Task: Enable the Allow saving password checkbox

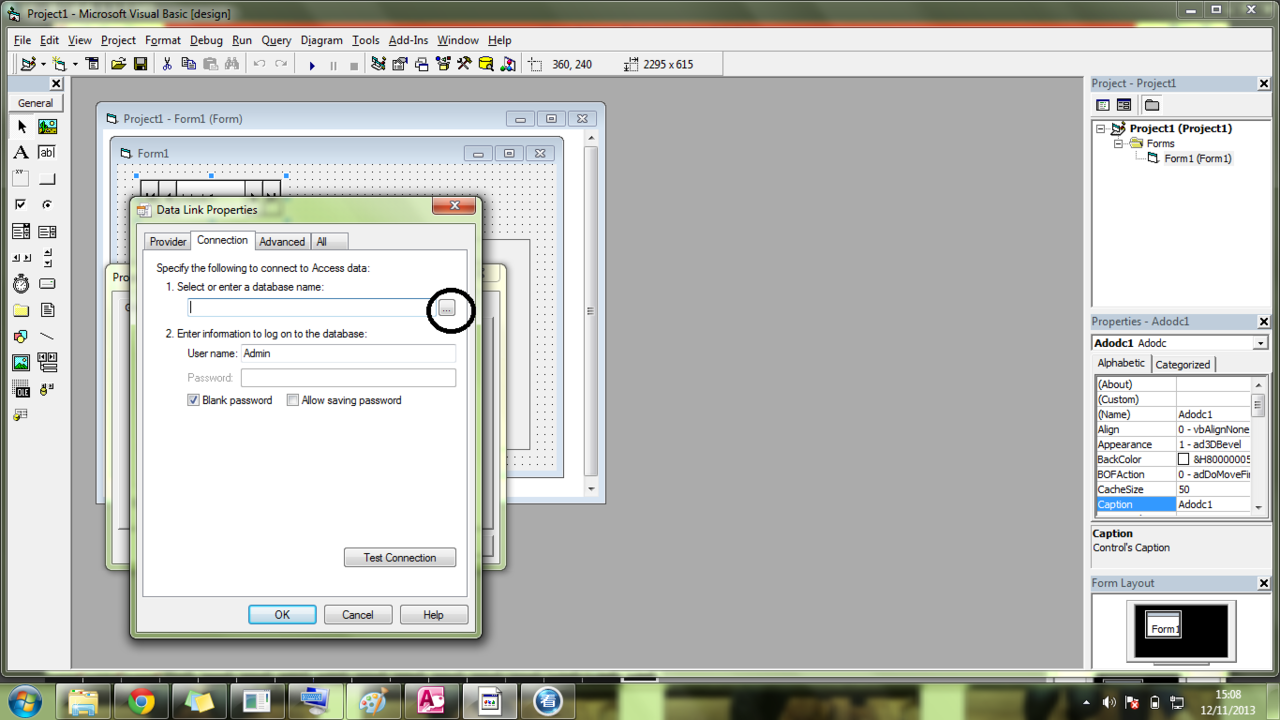Action: pos(293,400)
